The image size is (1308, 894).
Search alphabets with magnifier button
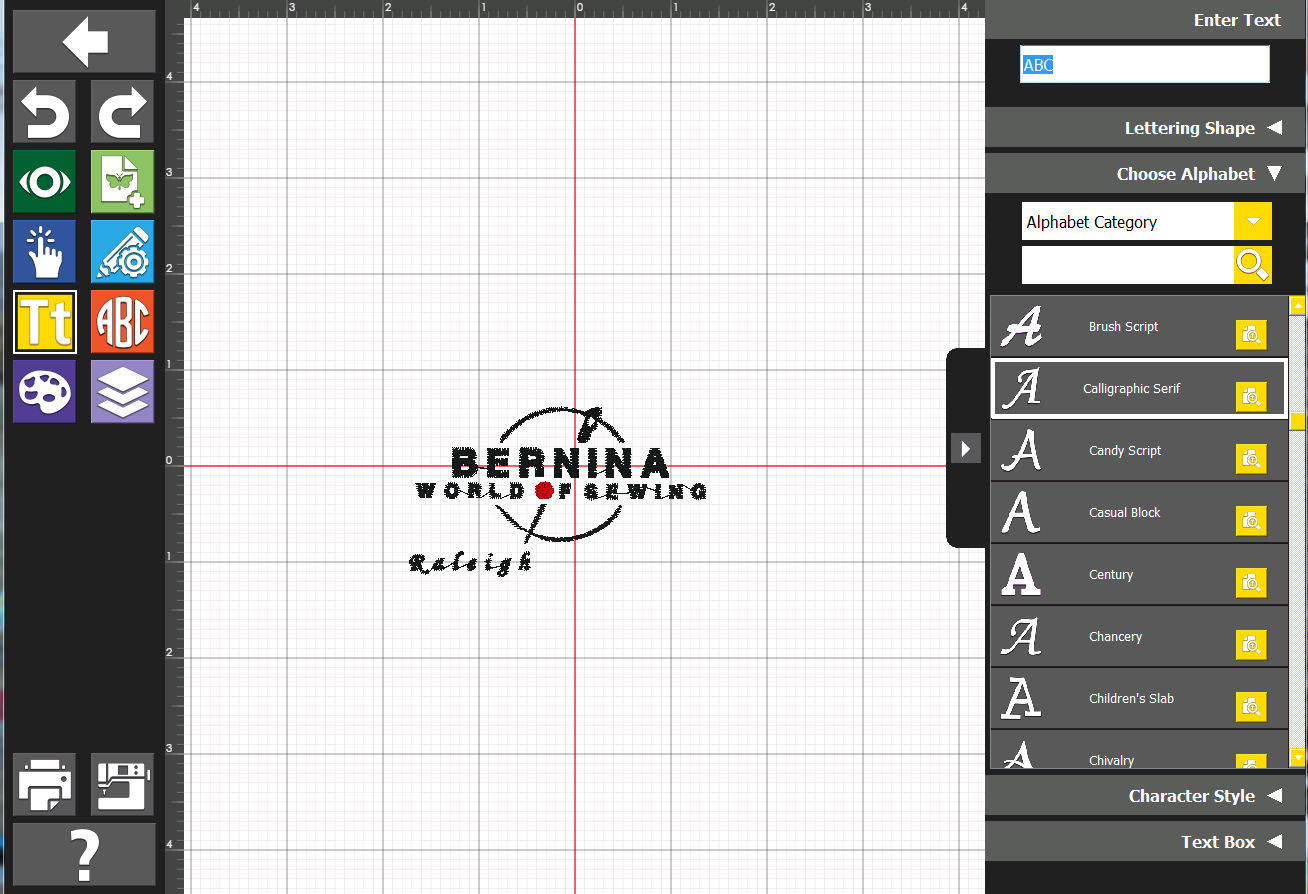1252,265
